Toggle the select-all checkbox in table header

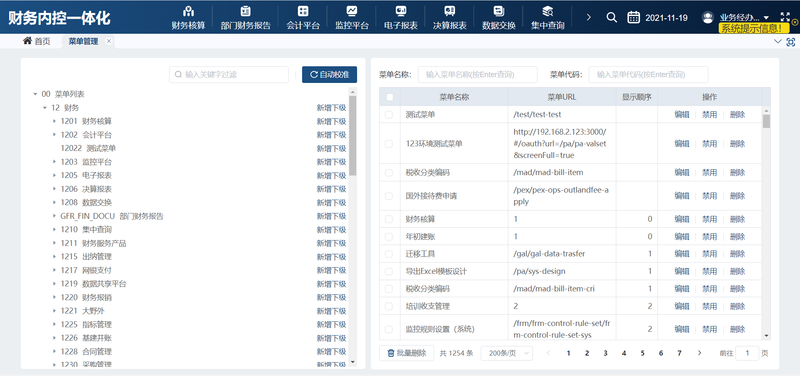(x=390, y=97)
